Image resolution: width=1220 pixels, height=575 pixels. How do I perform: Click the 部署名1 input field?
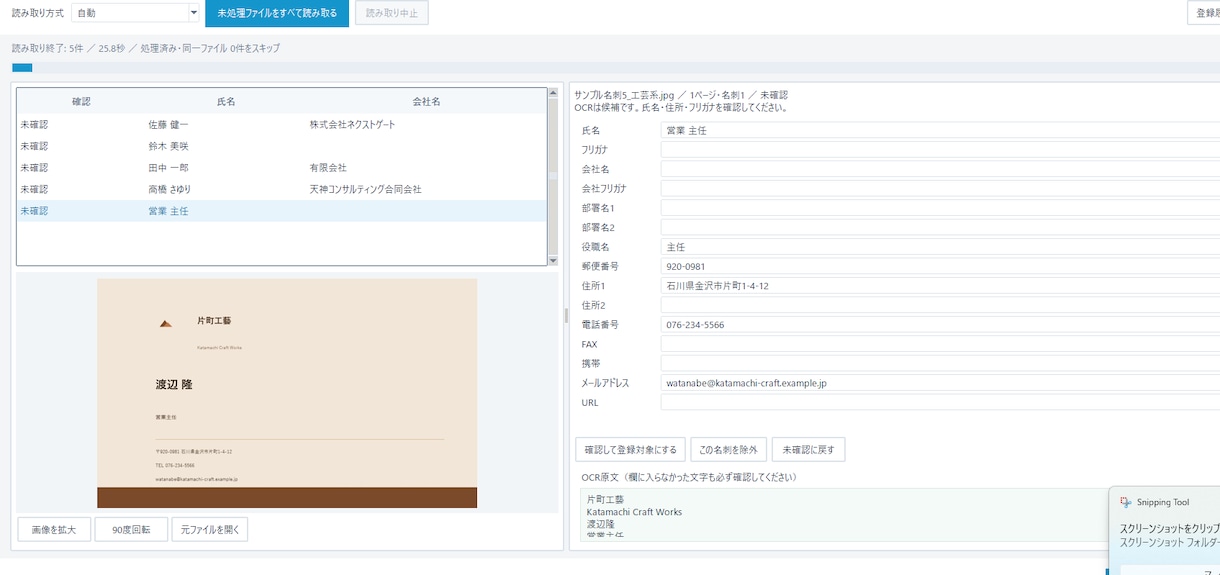(x=940, y=208)
